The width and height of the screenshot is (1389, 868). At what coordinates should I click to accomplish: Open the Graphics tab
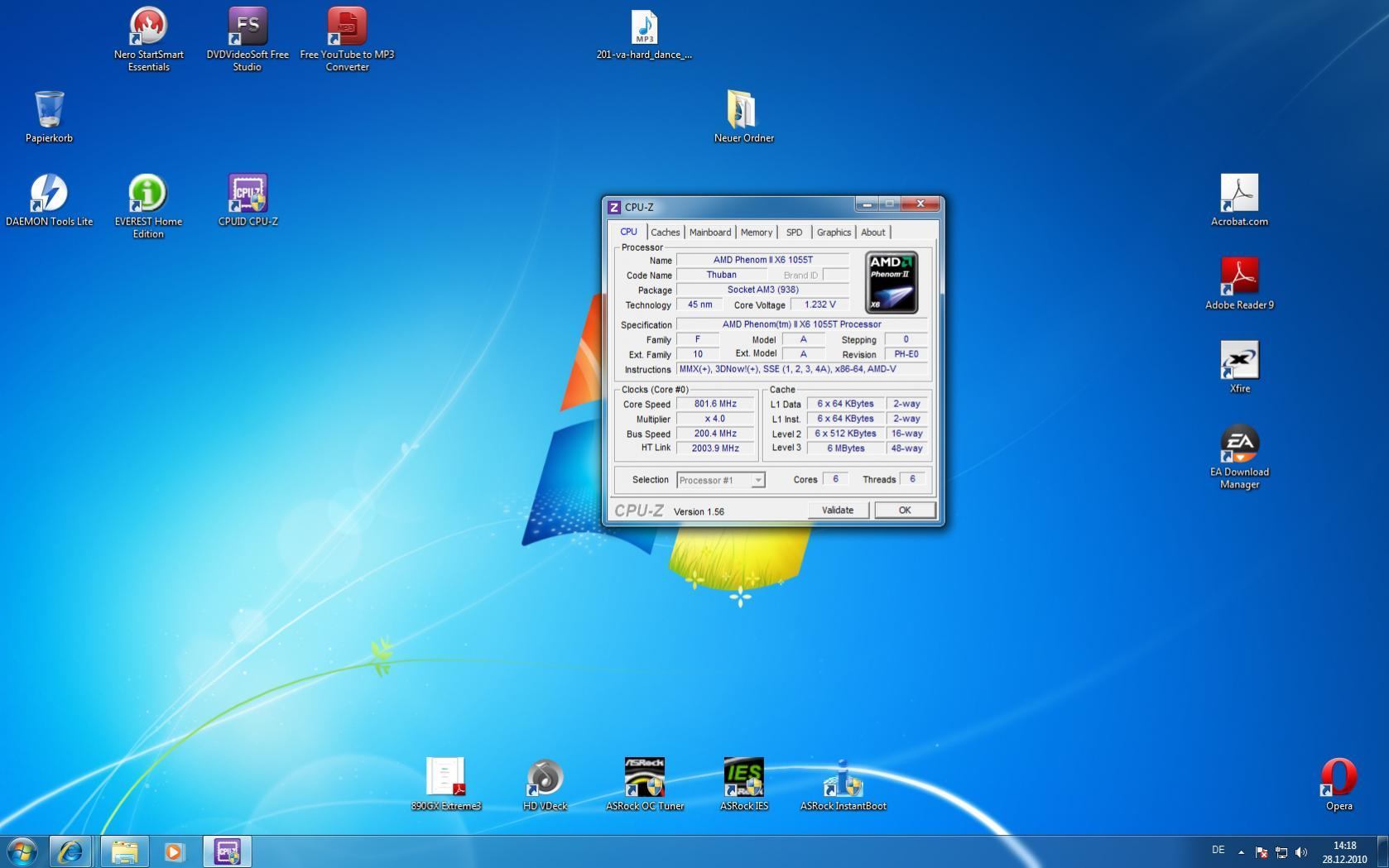point(834,233)
